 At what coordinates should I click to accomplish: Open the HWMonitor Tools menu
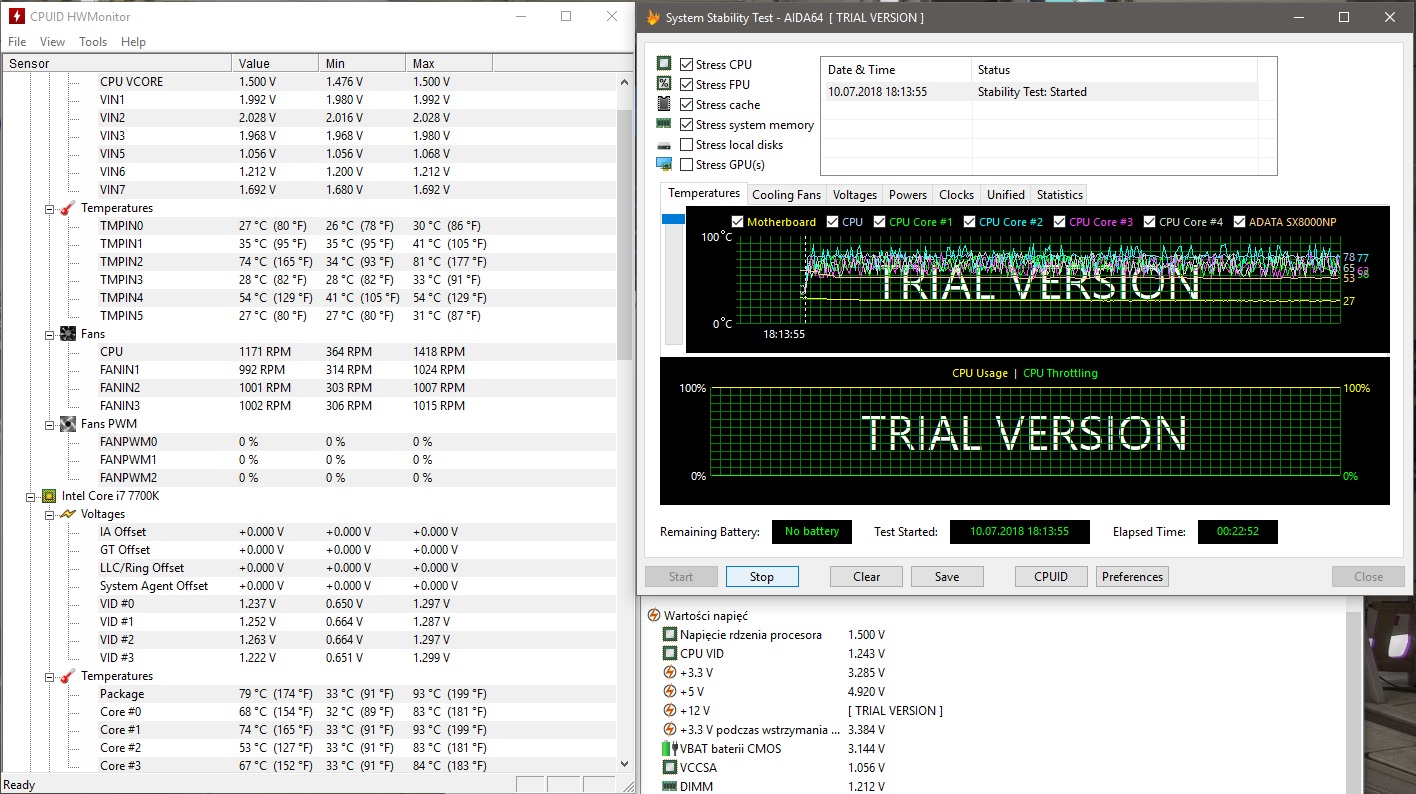pyautogui.click(x=93, y=42)
